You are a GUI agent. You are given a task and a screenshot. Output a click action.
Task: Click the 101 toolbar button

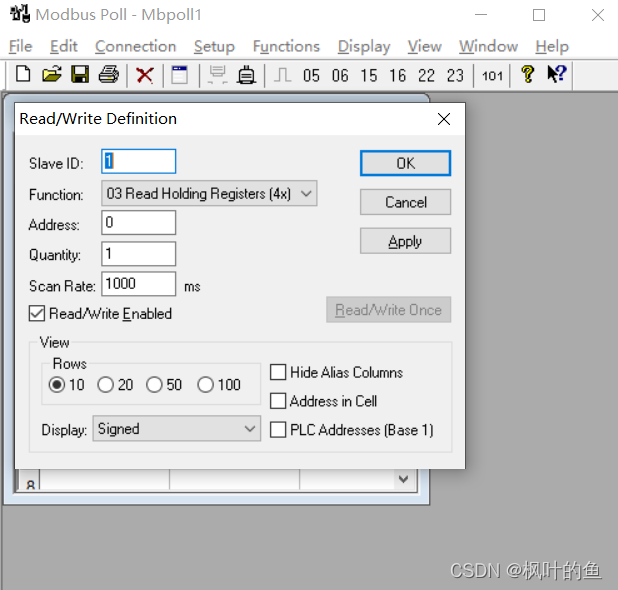(x=492, y=76)
